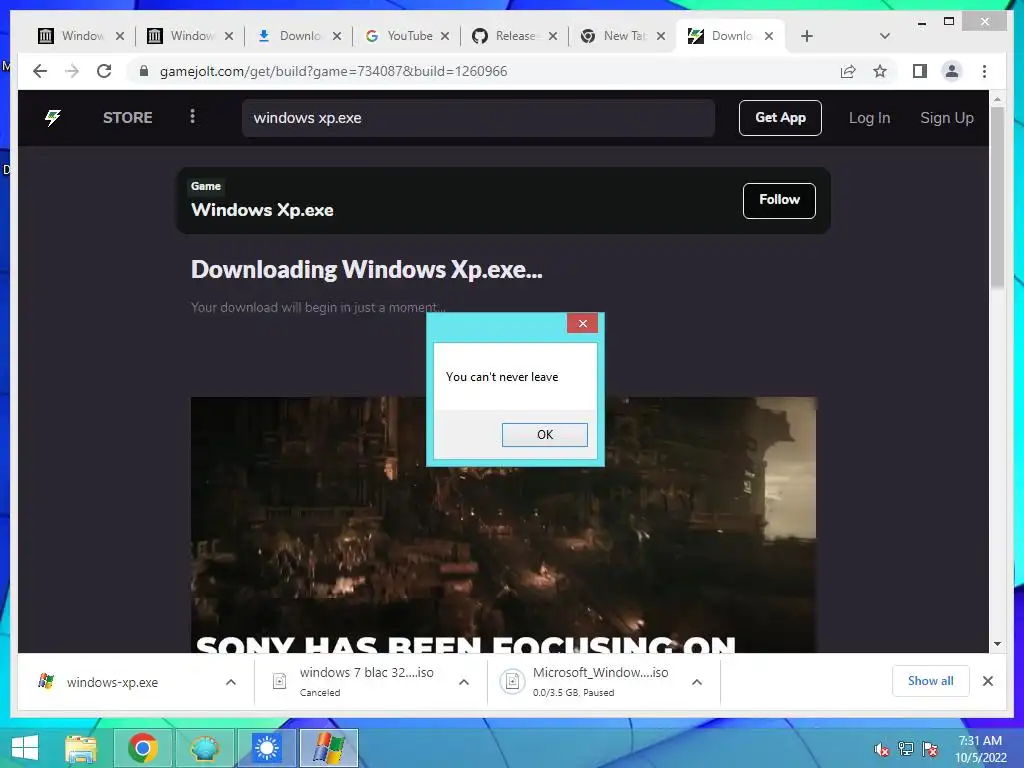This screenshot has height=768, width=1024.
Task: Close the downloads bar
Action: tap(987, 681)
